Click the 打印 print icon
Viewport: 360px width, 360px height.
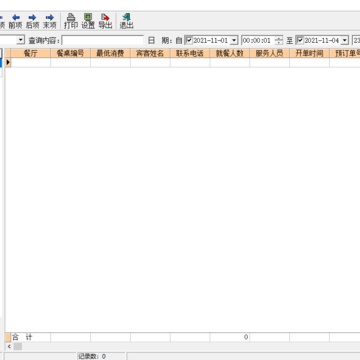click(x=71, y=21)
